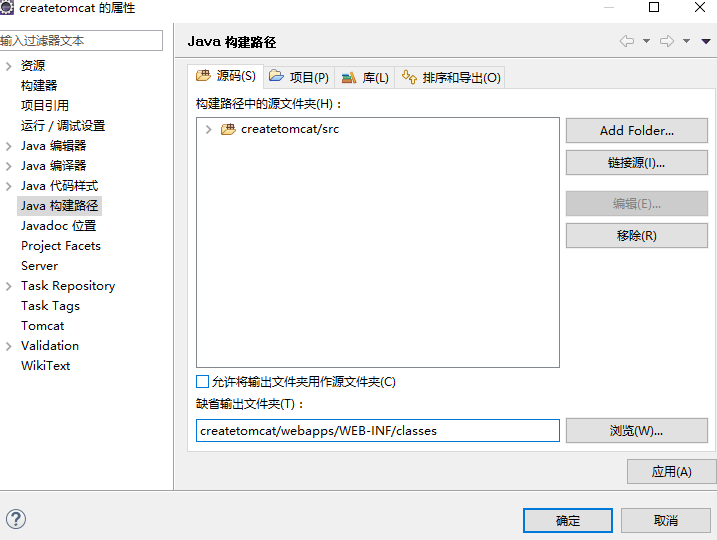Image resolution: width=717 pixels, height=540 pixels.
Task: Expand the Java 编辑器 node
Action: pos(9,146)
